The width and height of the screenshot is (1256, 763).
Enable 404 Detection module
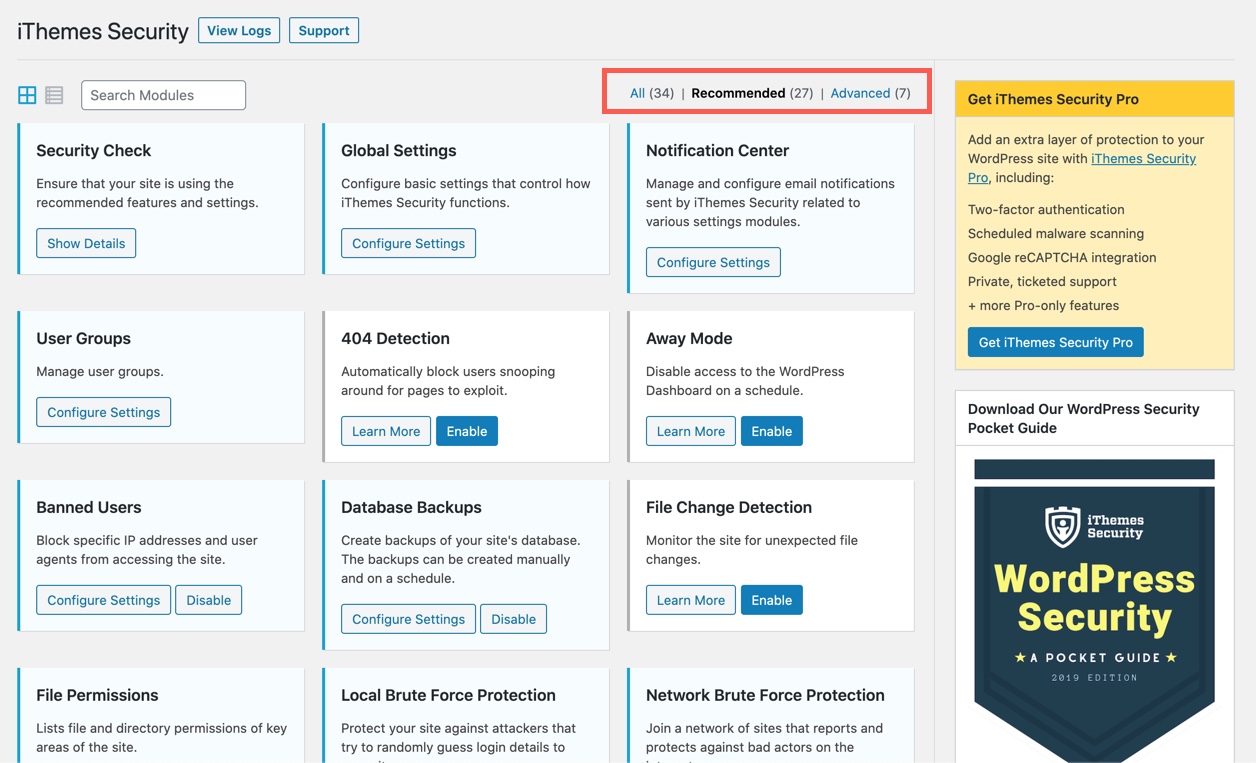(467, 431)
